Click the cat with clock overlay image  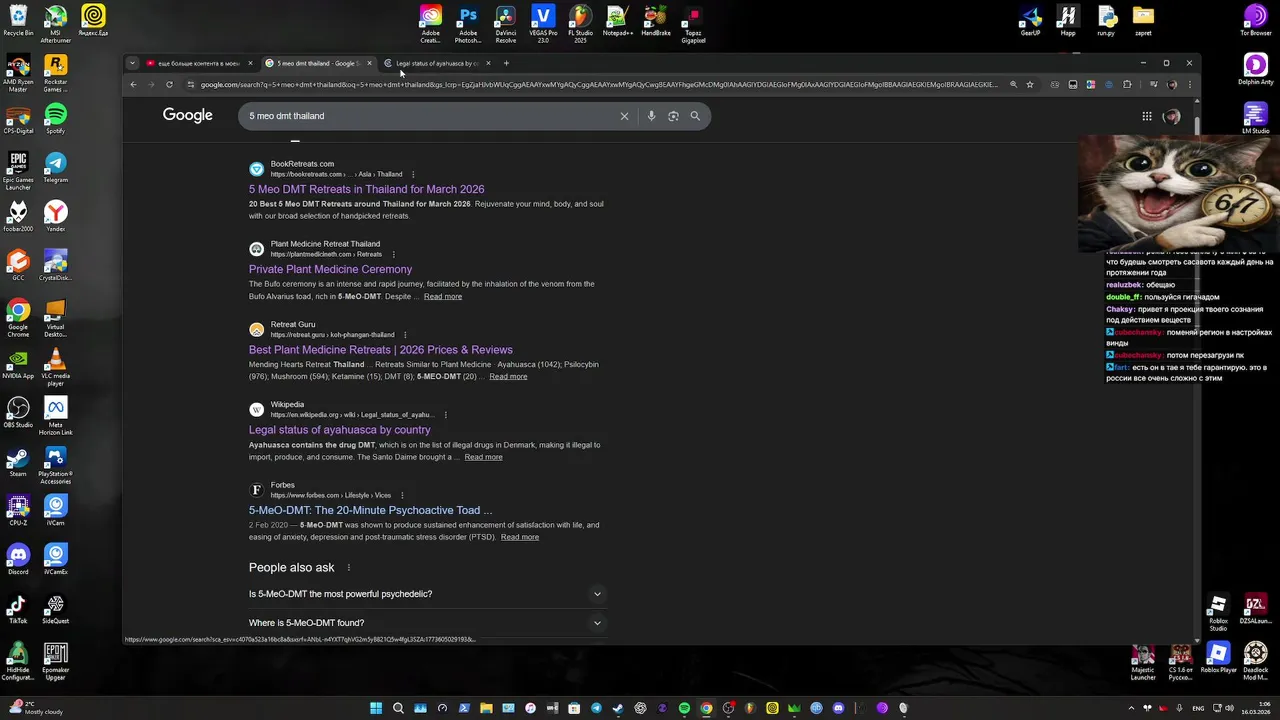1178,193
